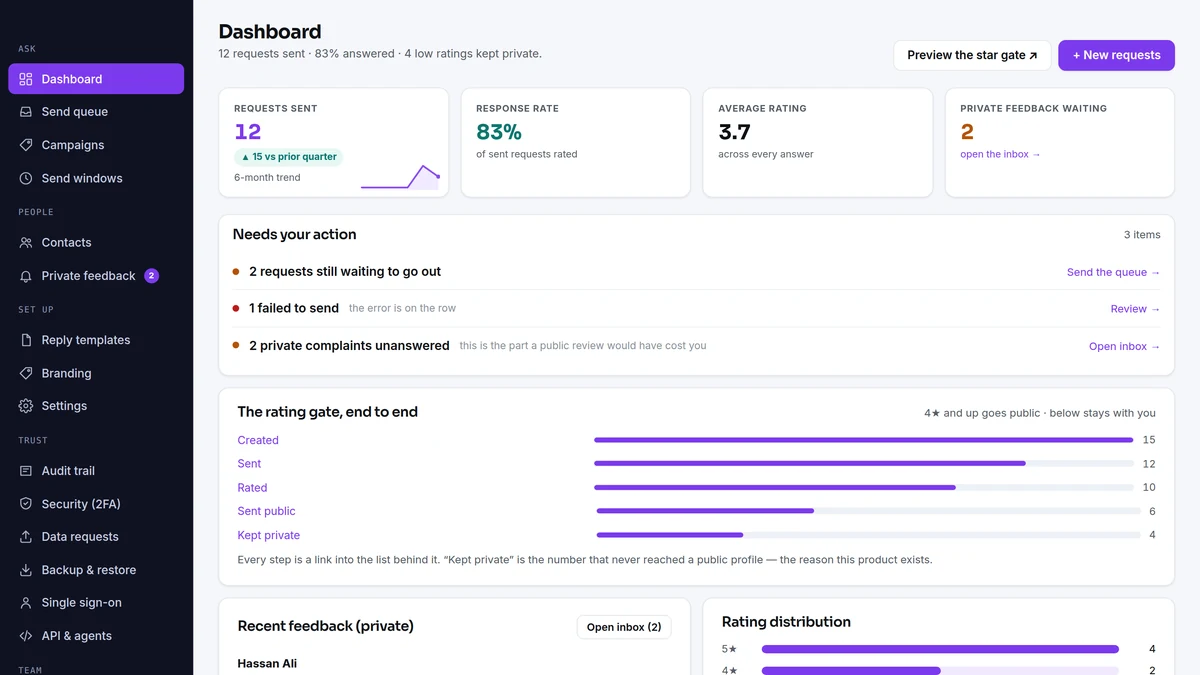Select Send windows in sidebar
The image size is (1200, 675).
tap(96, 178)
